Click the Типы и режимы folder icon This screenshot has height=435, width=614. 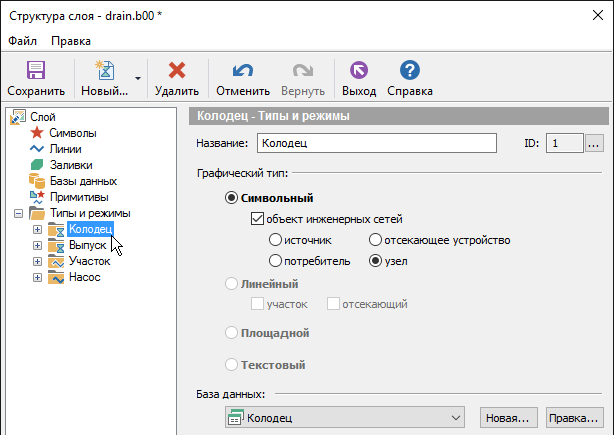pyautogui.click(x=37, y=213)
